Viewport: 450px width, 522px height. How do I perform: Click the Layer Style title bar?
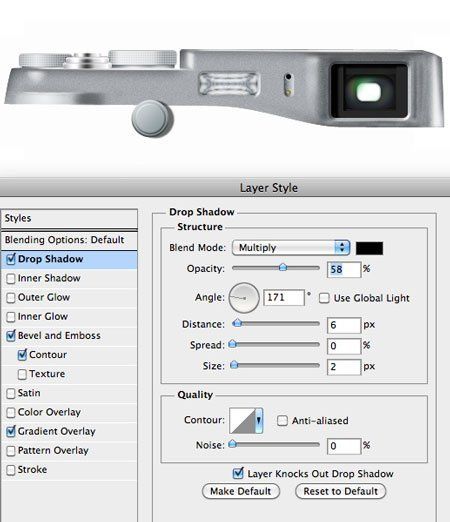coord(225,188)
